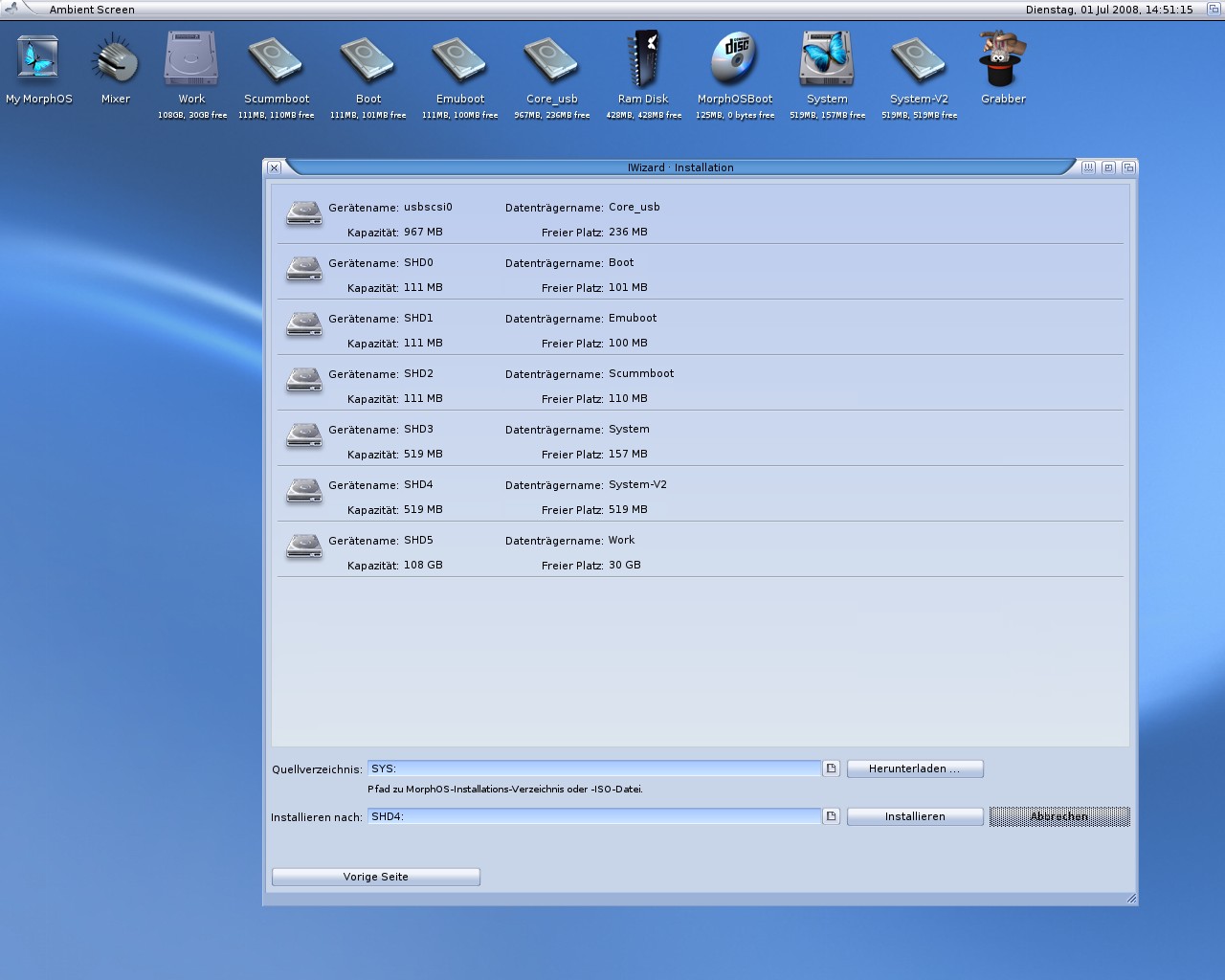Click the window resize handle at bottom right
The height and width of the screenshot is (980, 1225).
(x=1131, y=898)
